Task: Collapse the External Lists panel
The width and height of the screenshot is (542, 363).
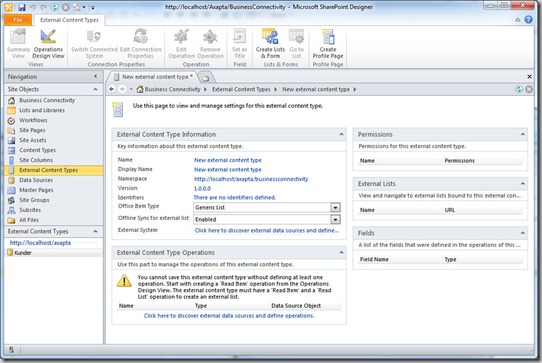Action: click(x=523, y=184)
